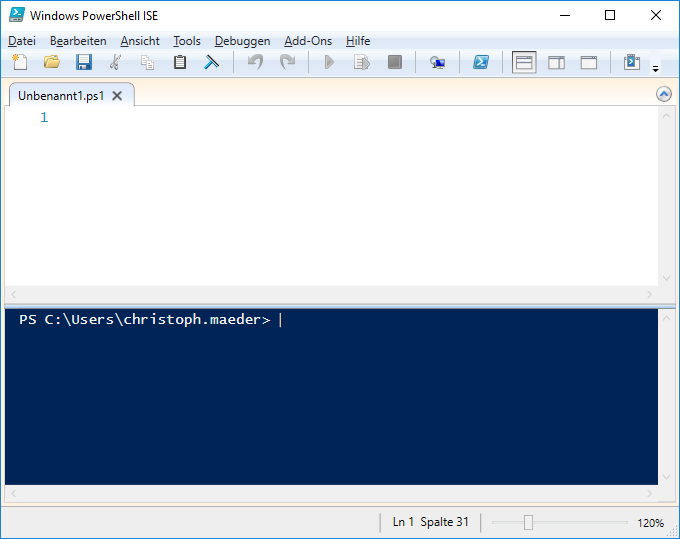The width and height of the screenshot is (680, 539).
Task: Start a new remote PowerShell tab
Action: [x=437, y=62]
